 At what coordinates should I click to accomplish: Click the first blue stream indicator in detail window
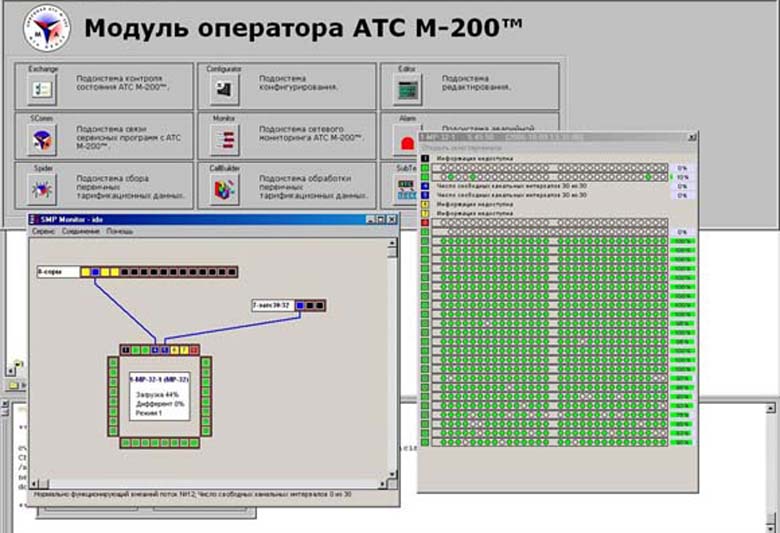coord(425,186)
